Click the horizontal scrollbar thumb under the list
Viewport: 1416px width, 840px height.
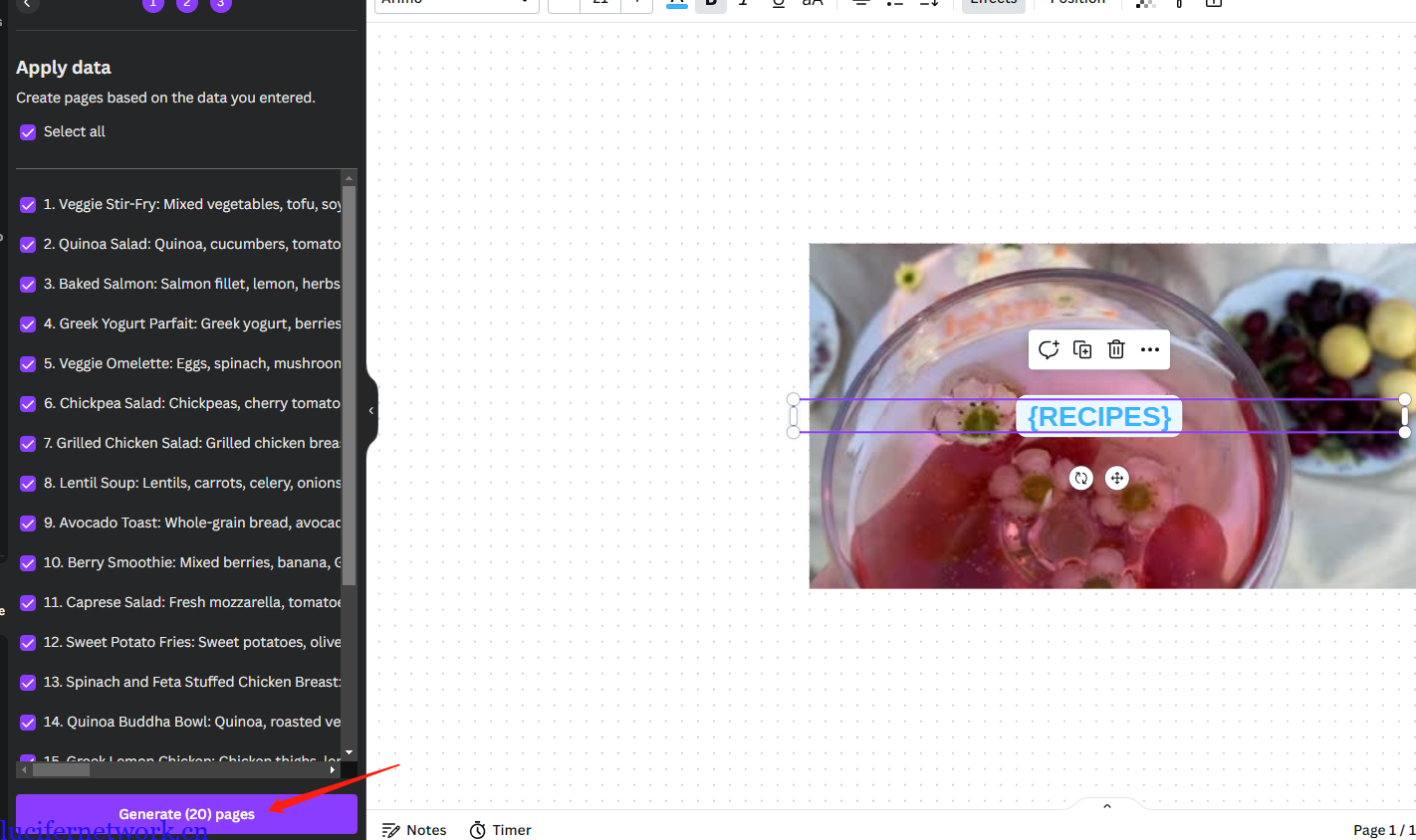[62, 769]
